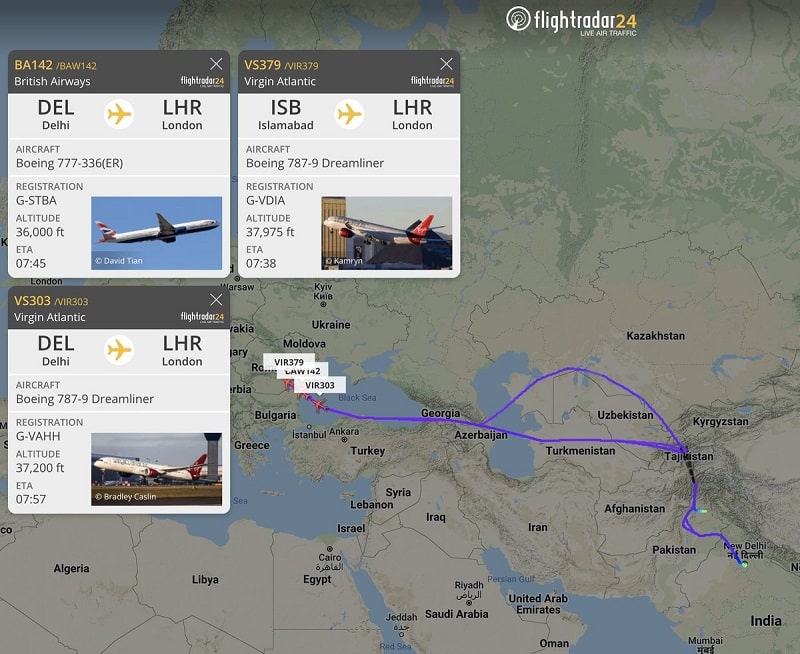Close the BA142 flight info card

(x=216, y=64)
